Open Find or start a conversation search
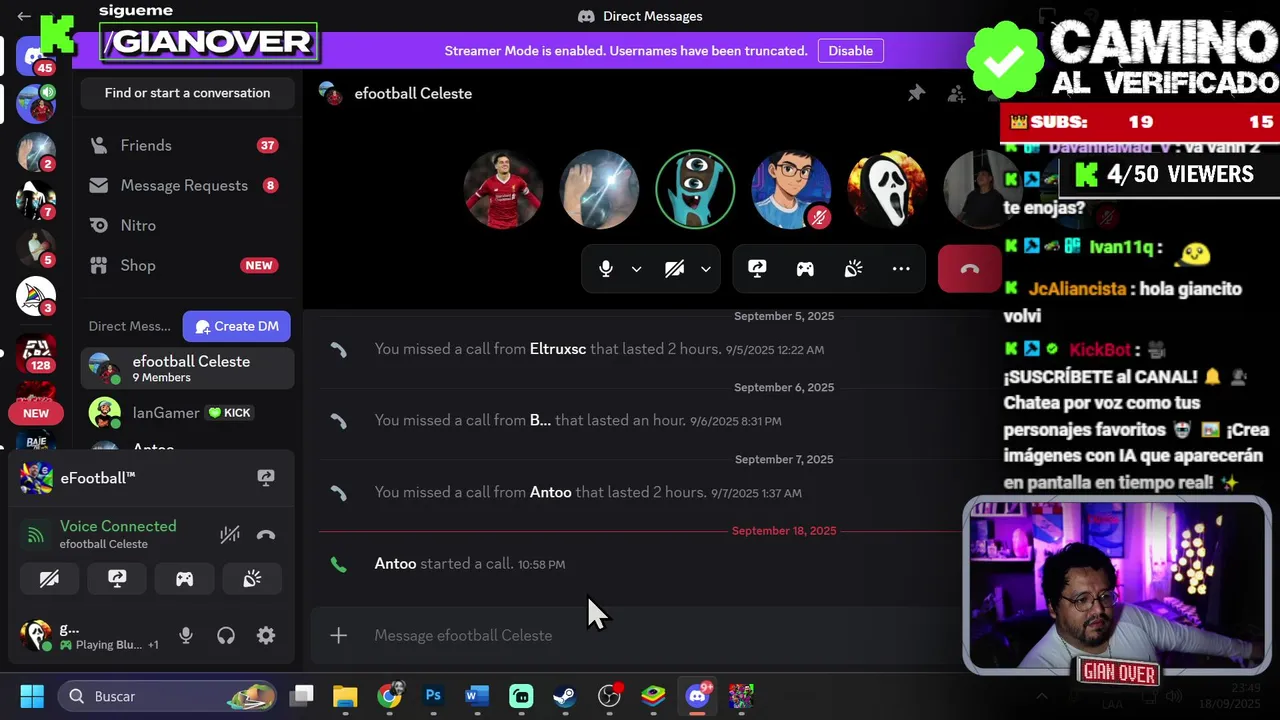Image resolution: width=1280 pixels, height=720 pixels. tap(187, 93)
